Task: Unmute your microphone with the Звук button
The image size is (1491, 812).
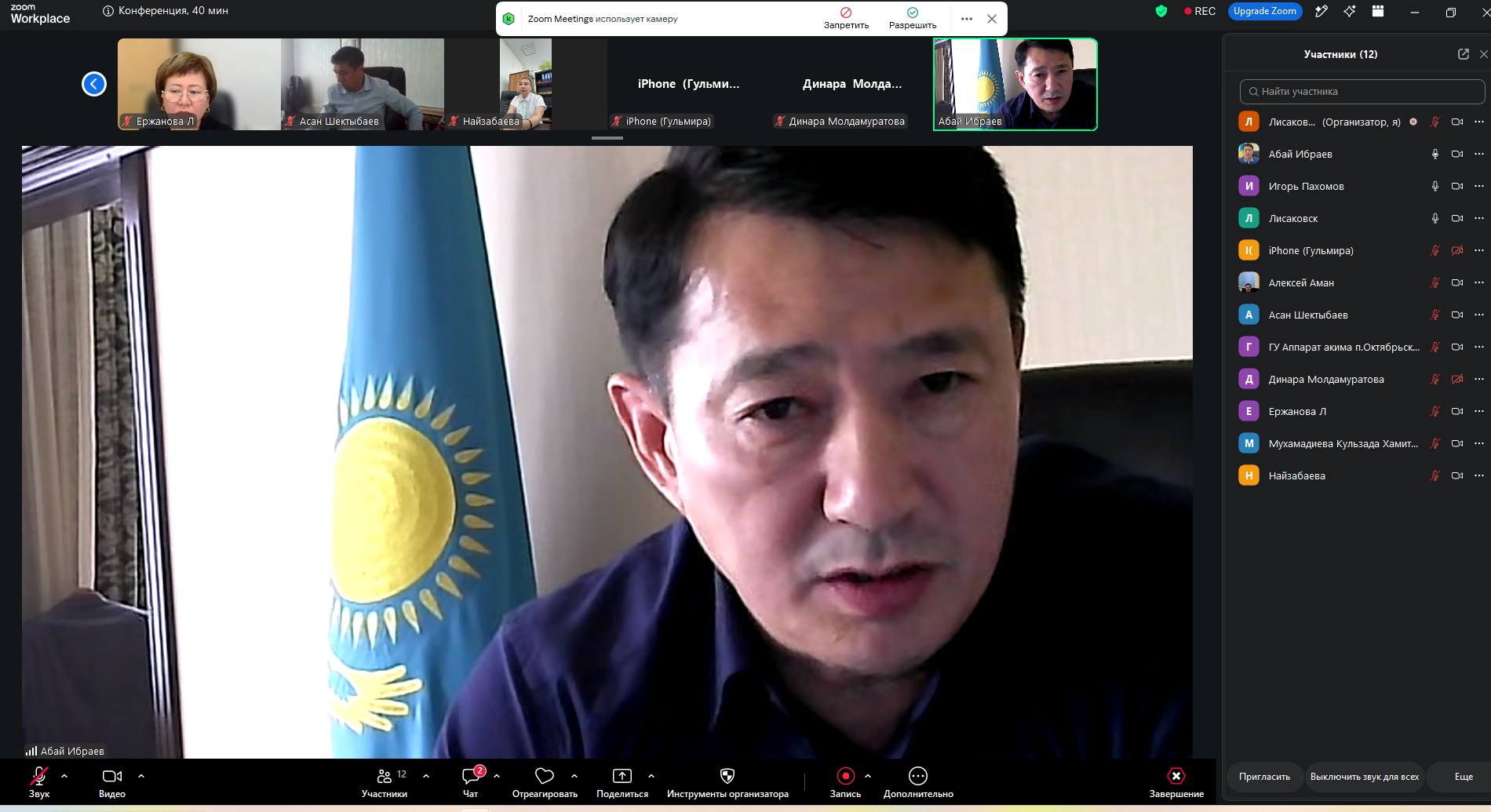Action: pyautogui.click(x=39, y=782)
